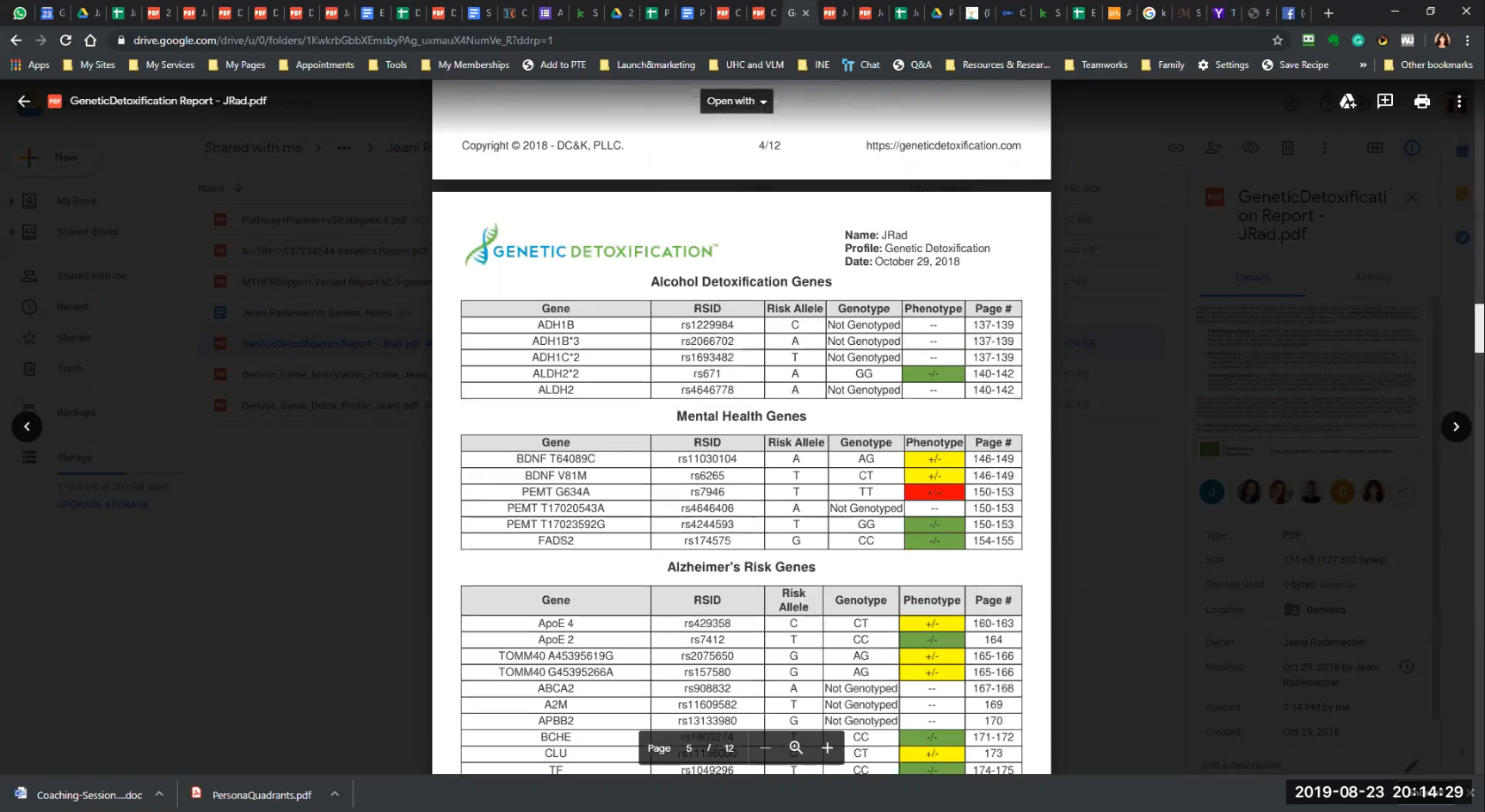Click rs429358 in the ApoE 4 row
Viewport: 1485px width, 812px height.
click(x=707, y=624)
